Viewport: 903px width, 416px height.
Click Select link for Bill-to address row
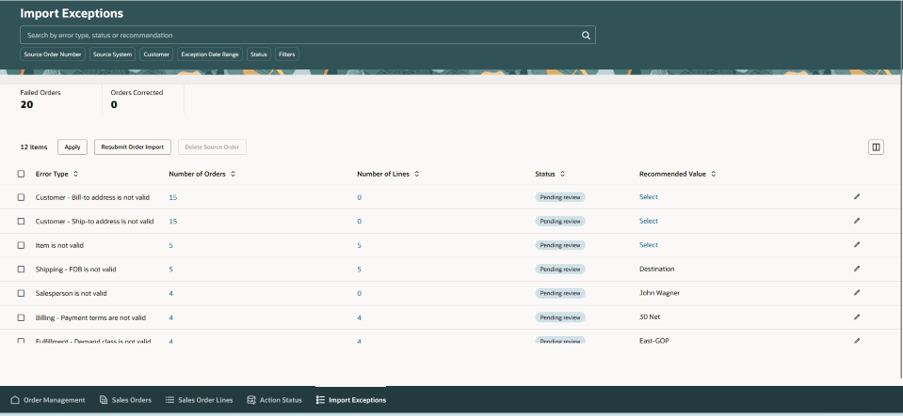tap(648, 197)
